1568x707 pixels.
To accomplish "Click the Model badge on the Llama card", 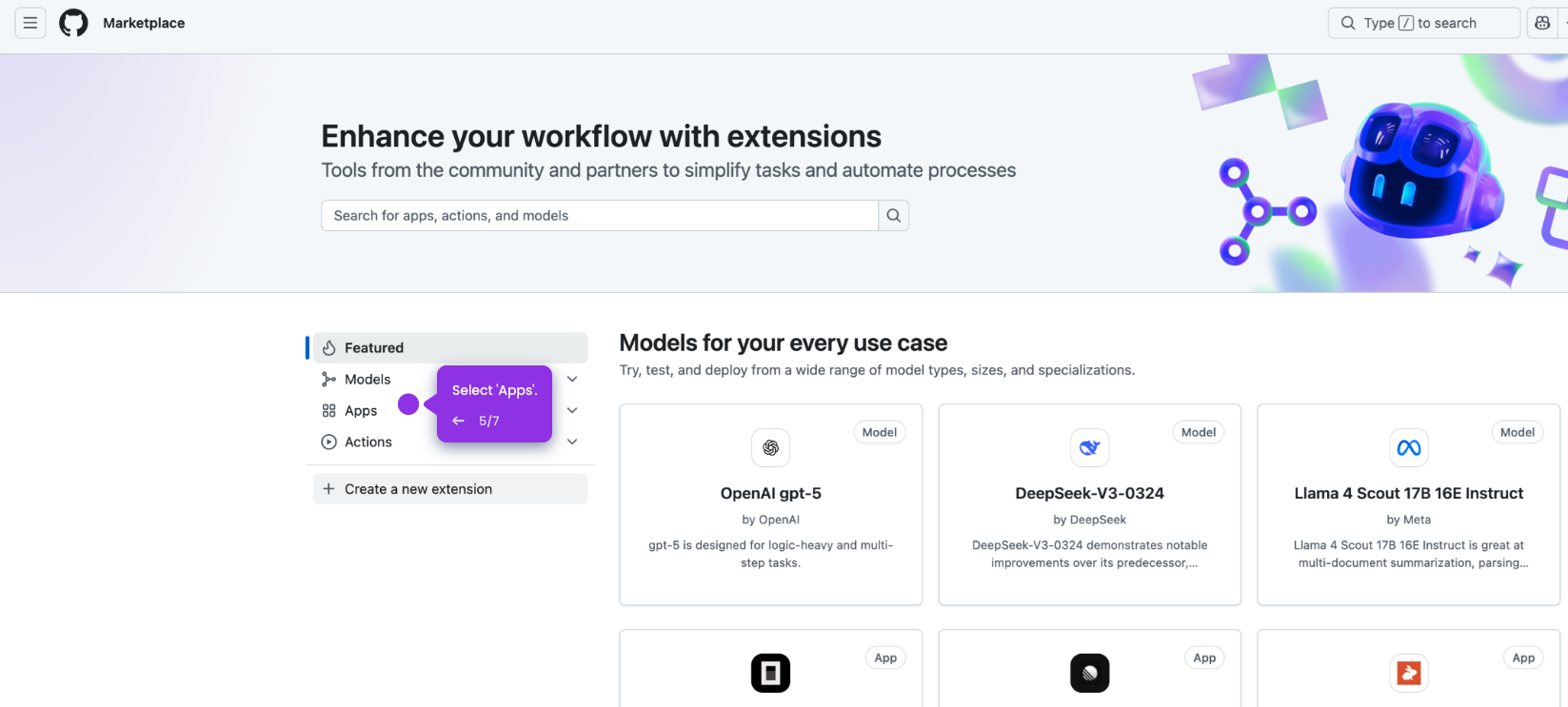I will 1517,432.
